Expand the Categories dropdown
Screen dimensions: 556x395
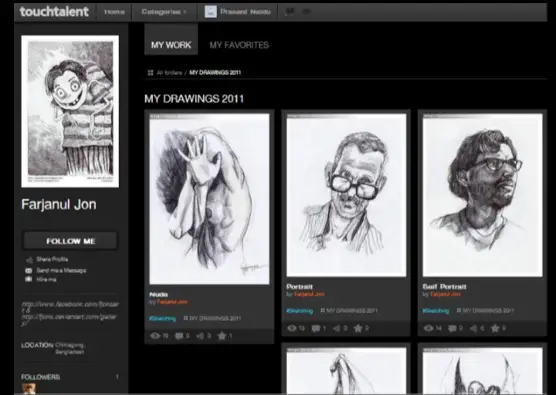pos(164,12)
